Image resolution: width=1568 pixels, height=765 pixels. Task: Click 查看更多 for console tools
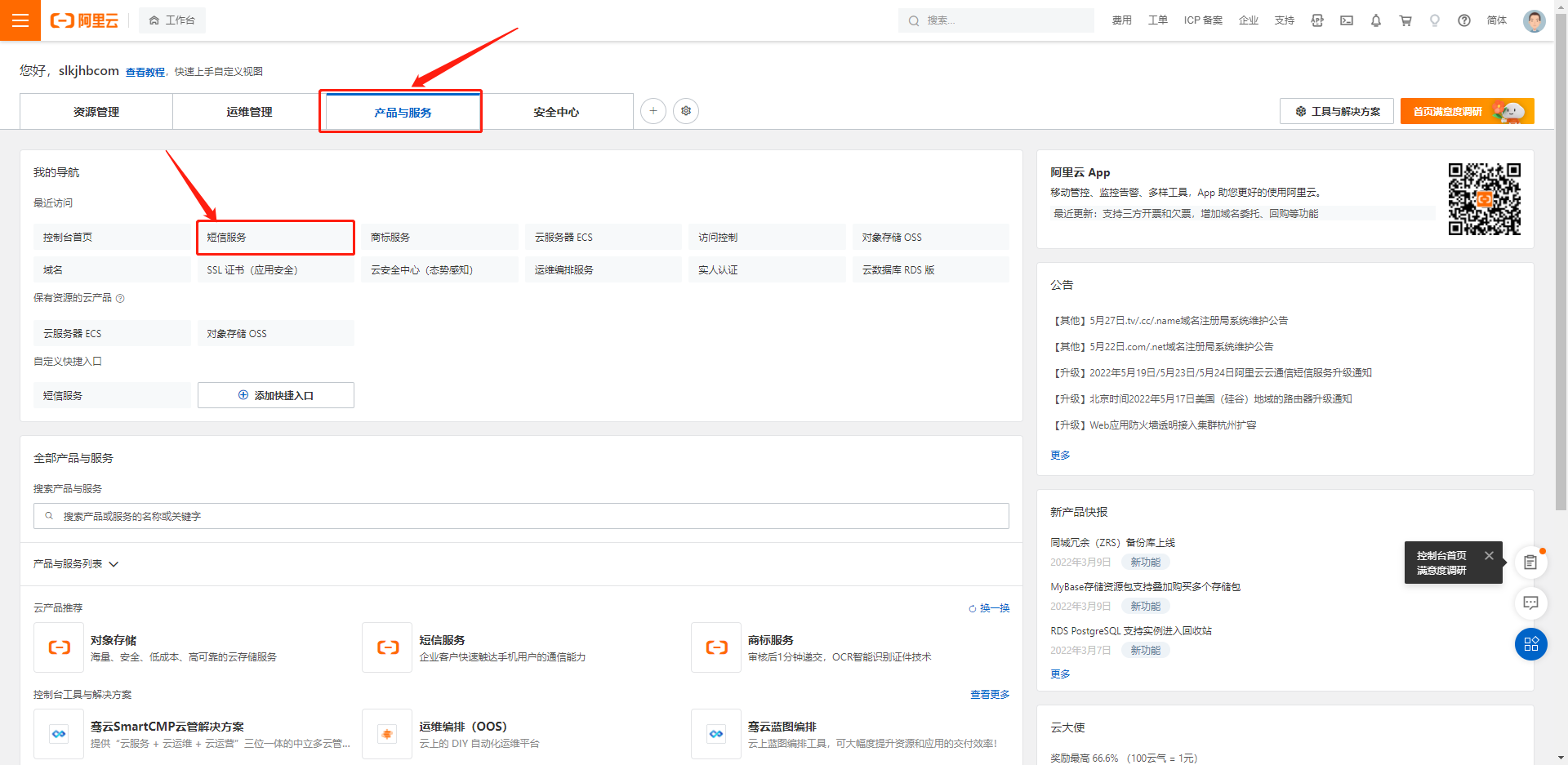click(990, 695)
